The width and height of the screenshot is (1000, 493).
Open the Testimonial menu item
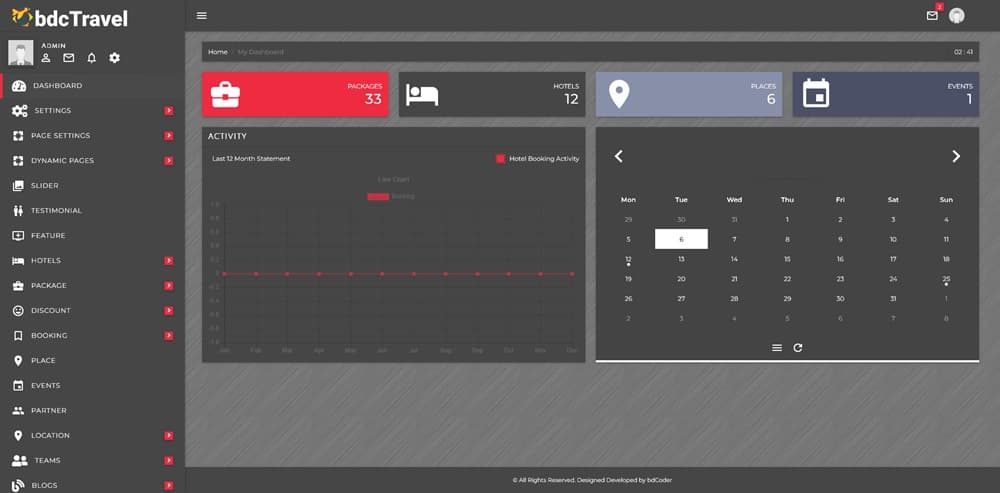click(56, 211)
